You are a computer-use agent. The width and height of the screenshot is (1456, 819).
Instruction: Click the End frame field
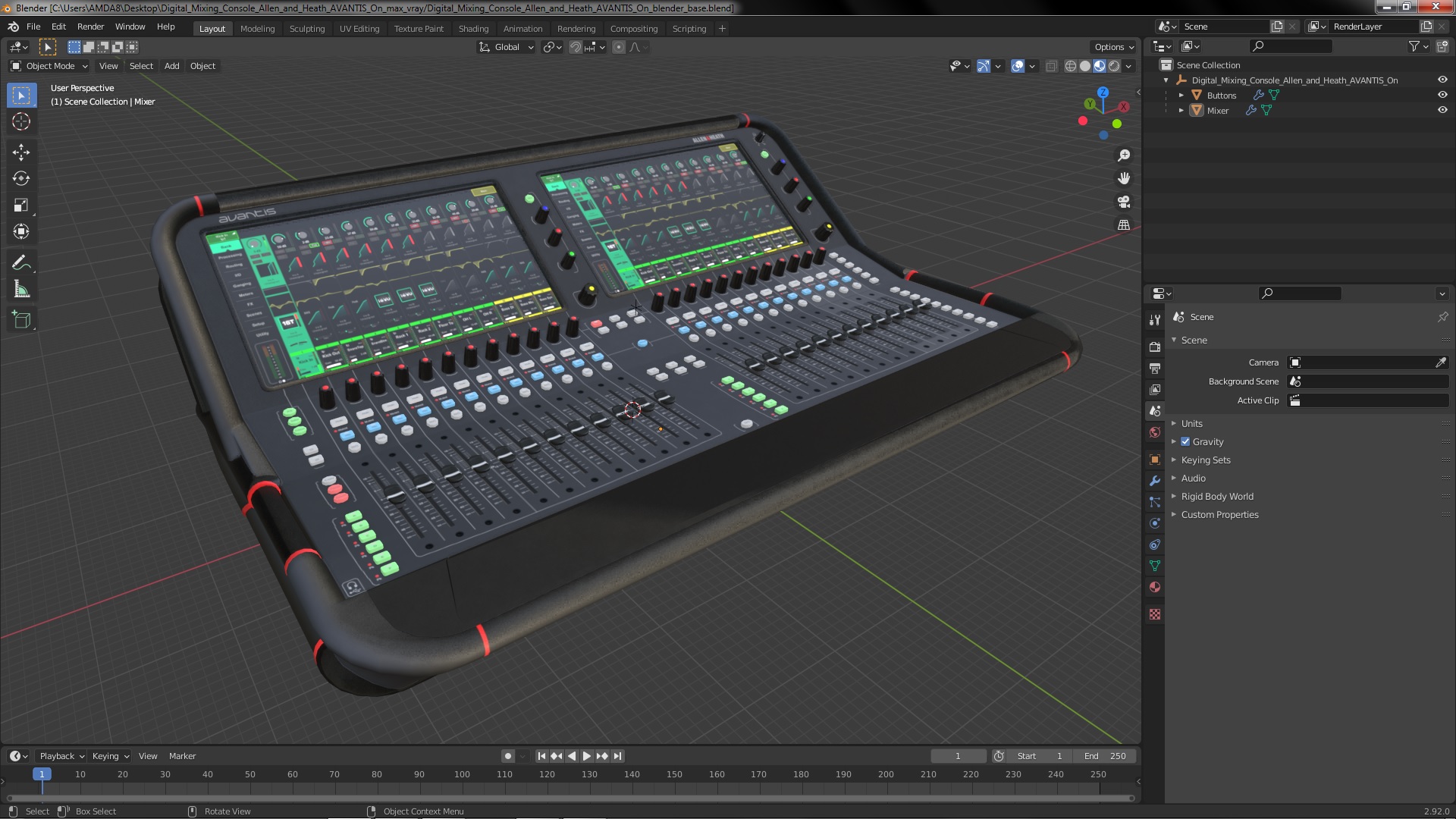[1105, 756]
